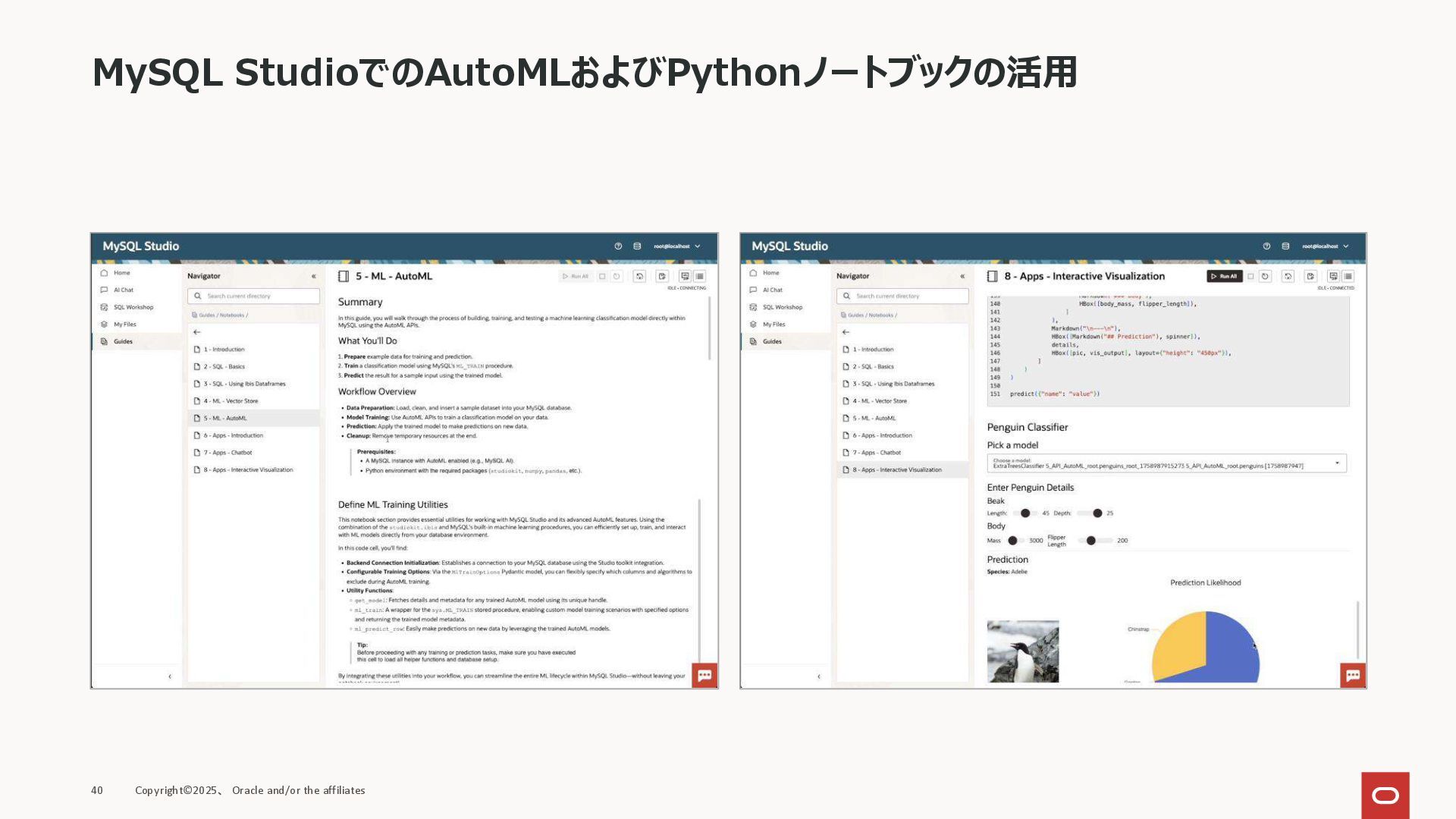Click the list view icon in AutoML toolbar
1456x819 pixels.
[x=699, y=277]
